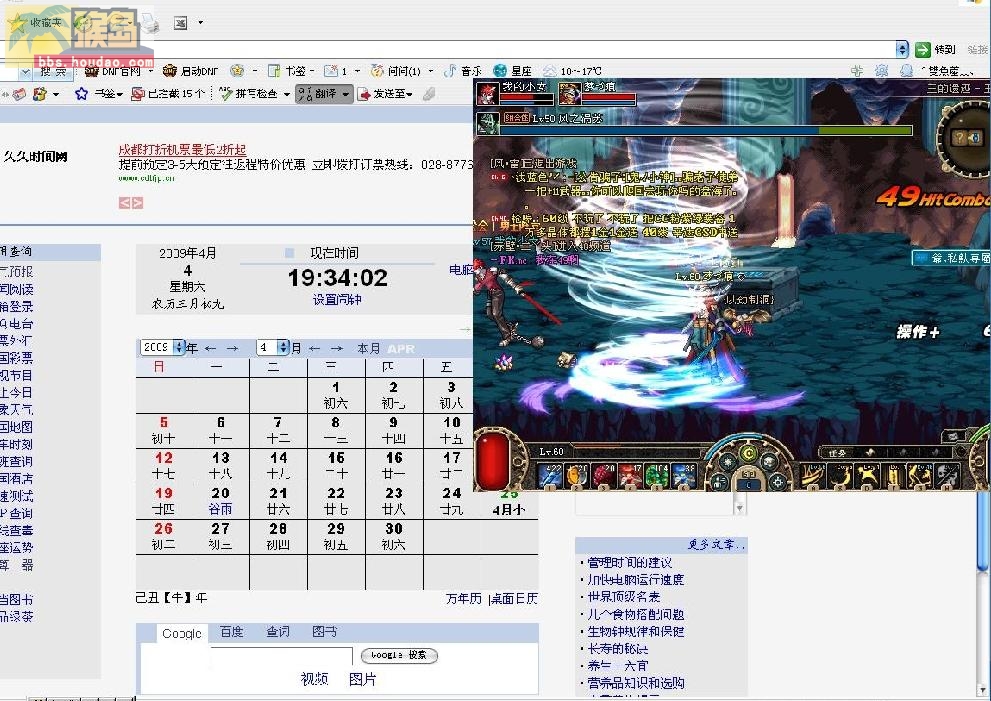Image resolution: width=991 pixels, height=701 pixels.
Task: Open the 成都打折机票 ad link
Action: pyautogui.click(x=182, y=150)
